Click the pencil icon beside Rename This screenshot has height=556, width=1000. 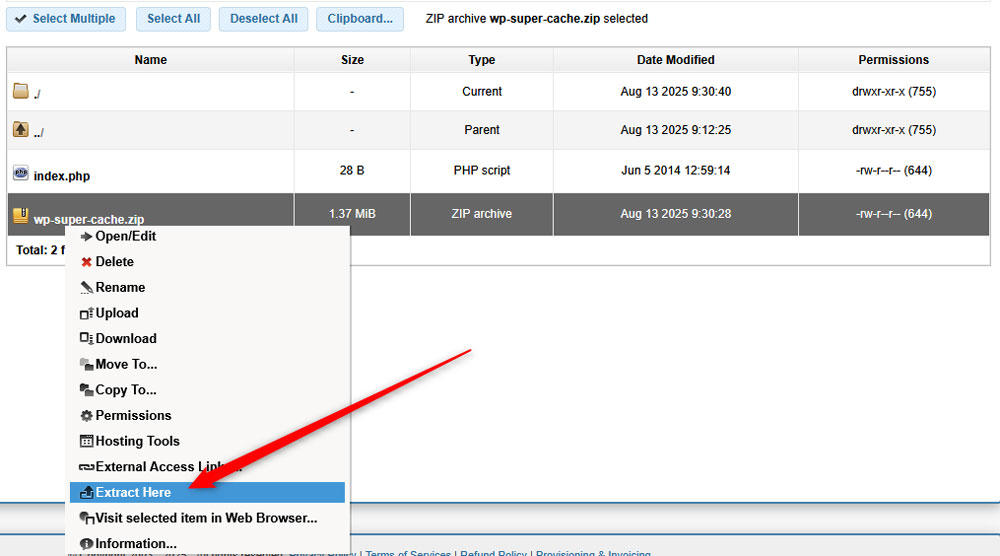coord(87,288)
